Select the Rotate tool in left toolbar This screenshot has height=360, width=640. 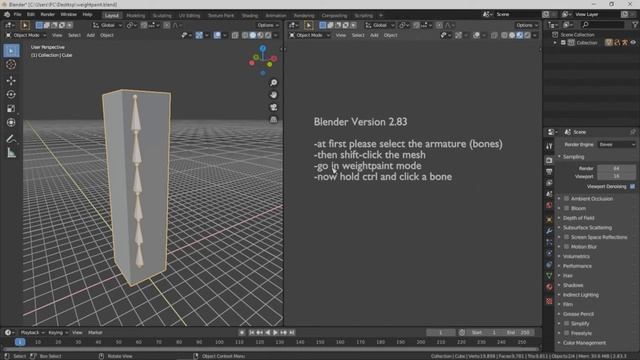tap(11, 94)
